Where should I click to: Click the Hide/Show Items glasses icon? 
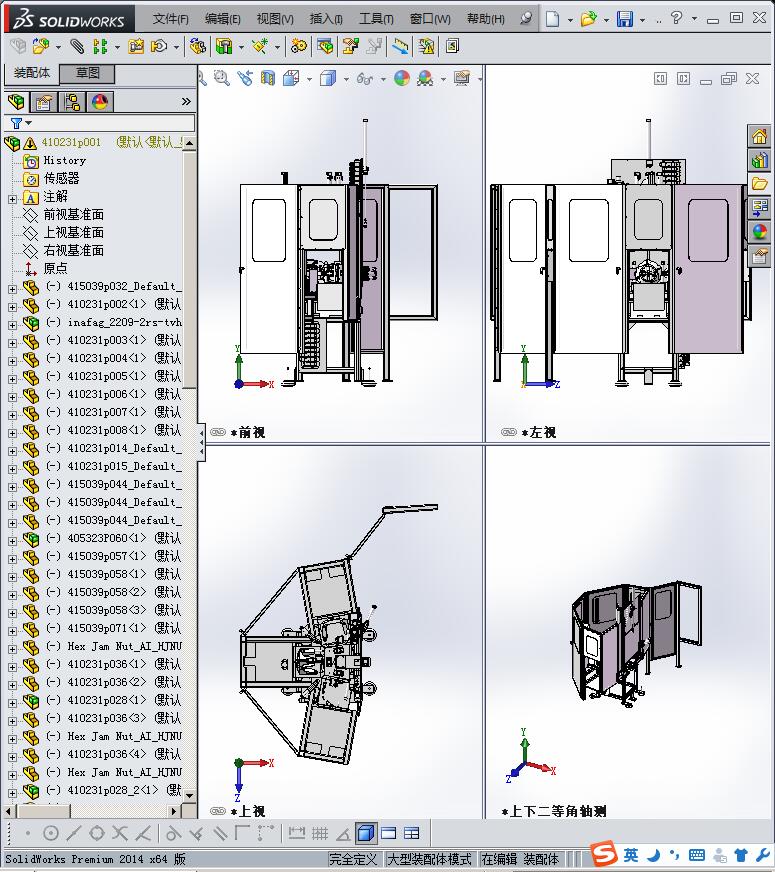click(x=365, y=78)
